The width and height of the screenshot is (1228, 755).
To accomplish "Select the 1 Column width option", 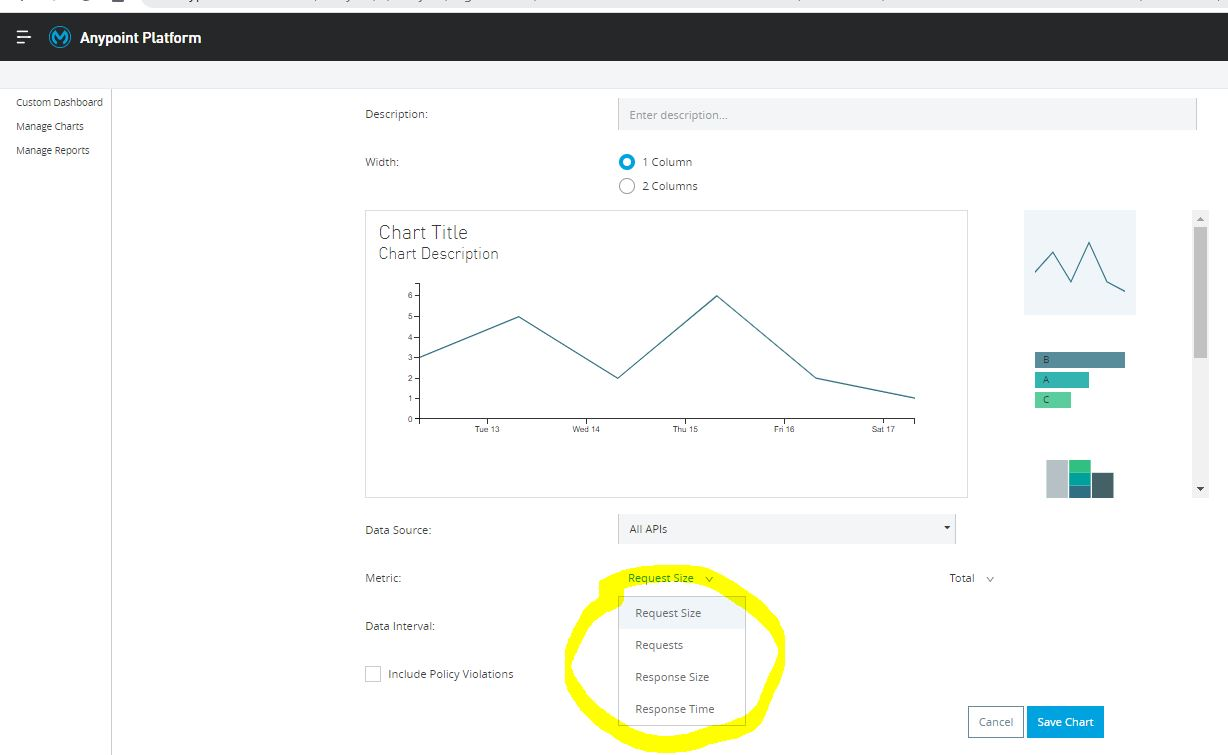I will [x=627, y=162].
